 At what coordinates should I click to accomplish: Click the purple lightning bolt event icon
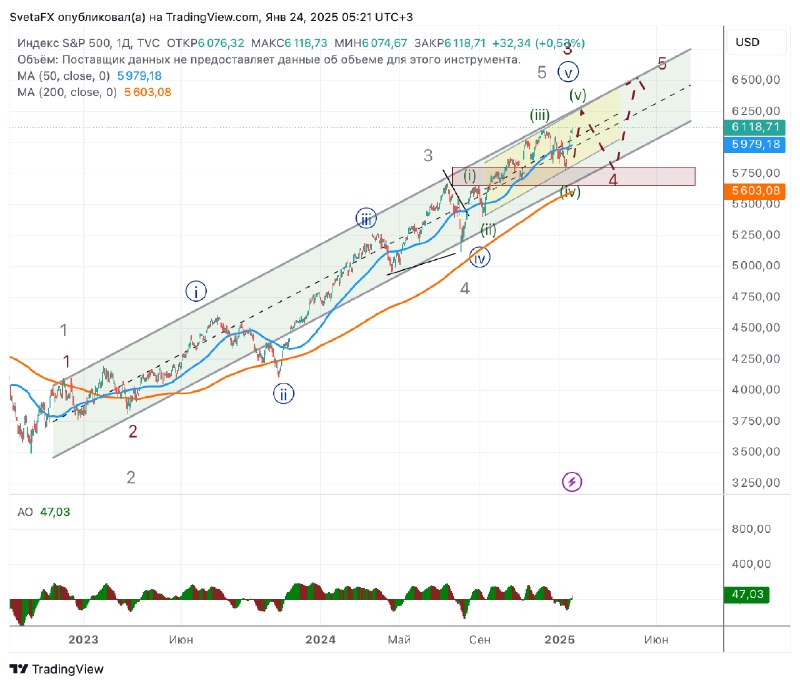pos(572,481)
